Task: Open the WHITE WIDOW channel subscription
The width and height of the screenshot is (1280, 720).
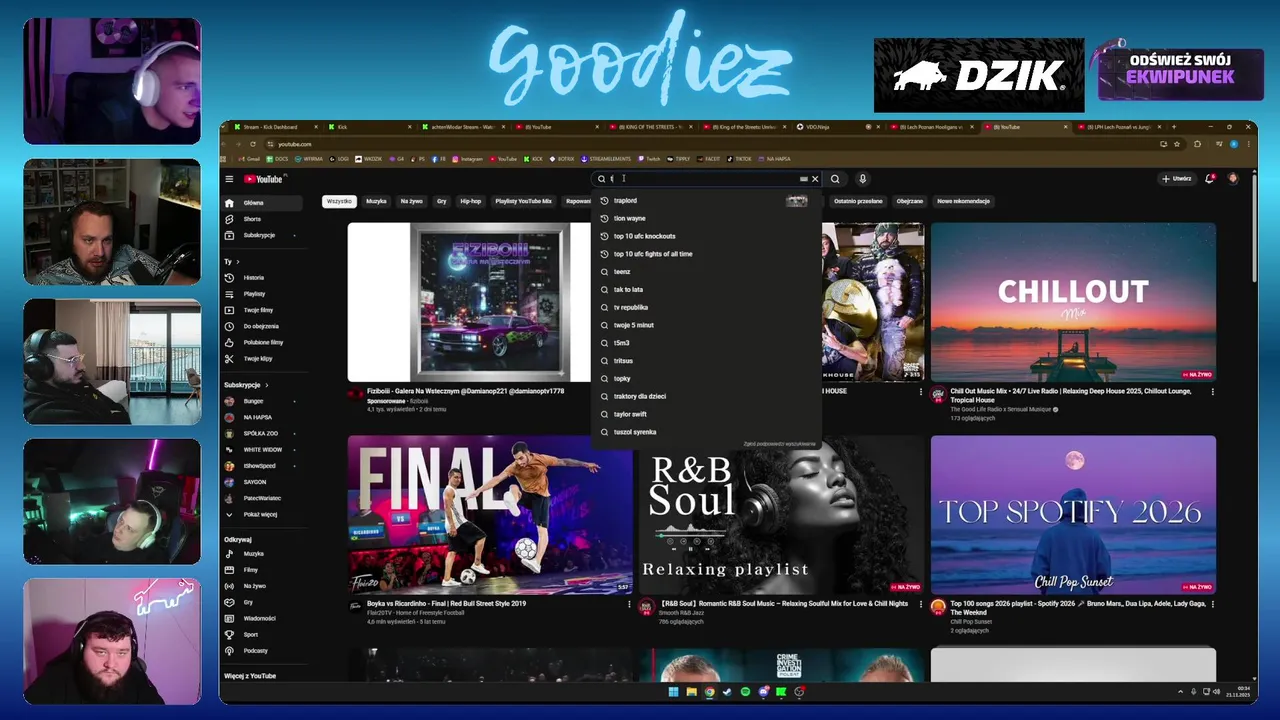Action: click(263, 450)
